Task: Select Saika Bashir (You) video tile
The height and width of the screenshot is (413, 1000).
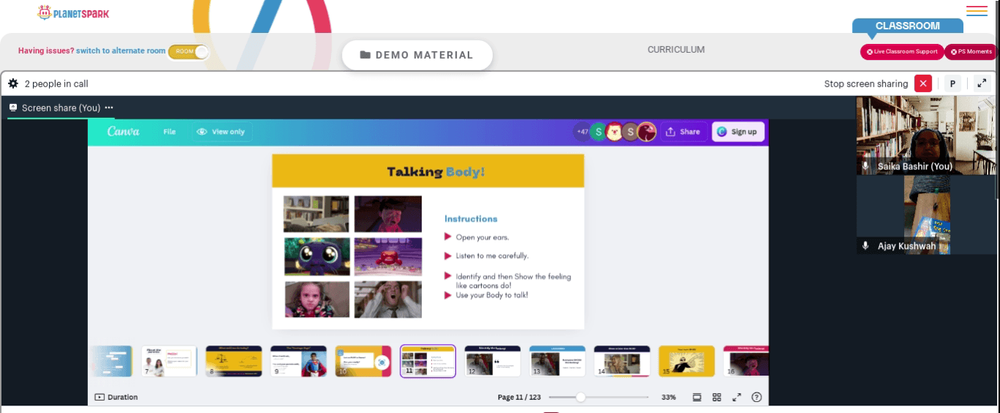Action: point(925,135)
